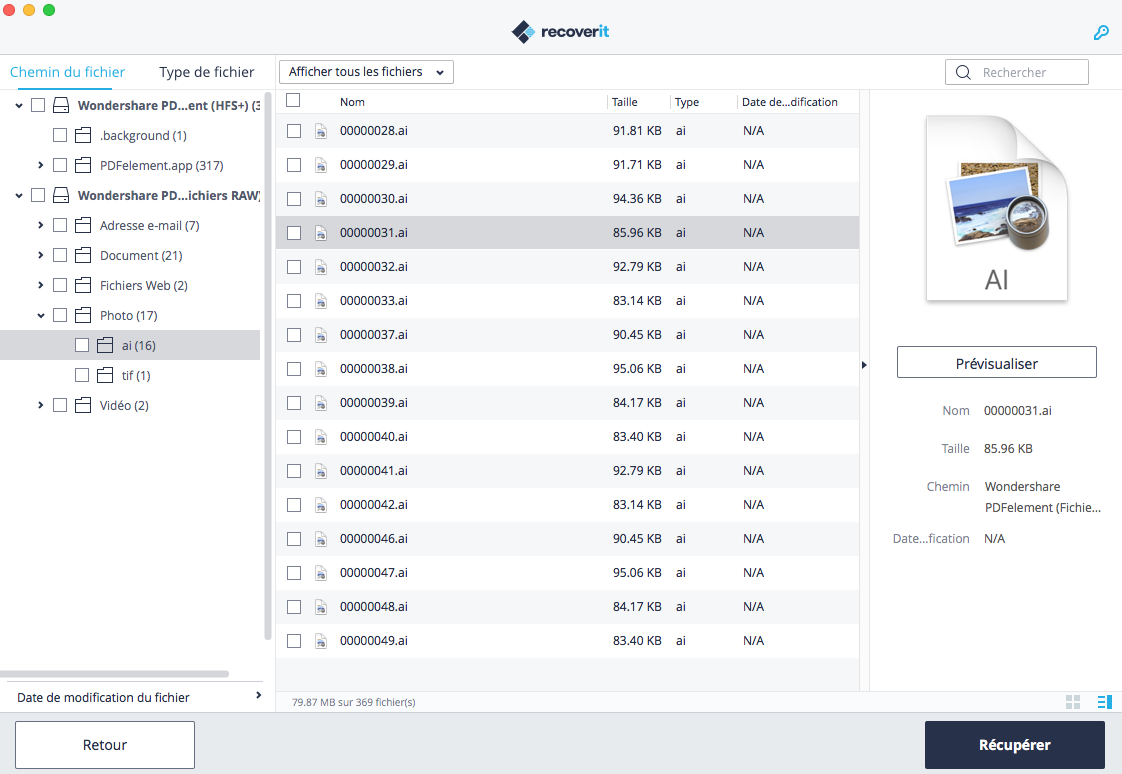Switch to Type de fichier tab
The image size is (1122, 774).
(207, 72)
